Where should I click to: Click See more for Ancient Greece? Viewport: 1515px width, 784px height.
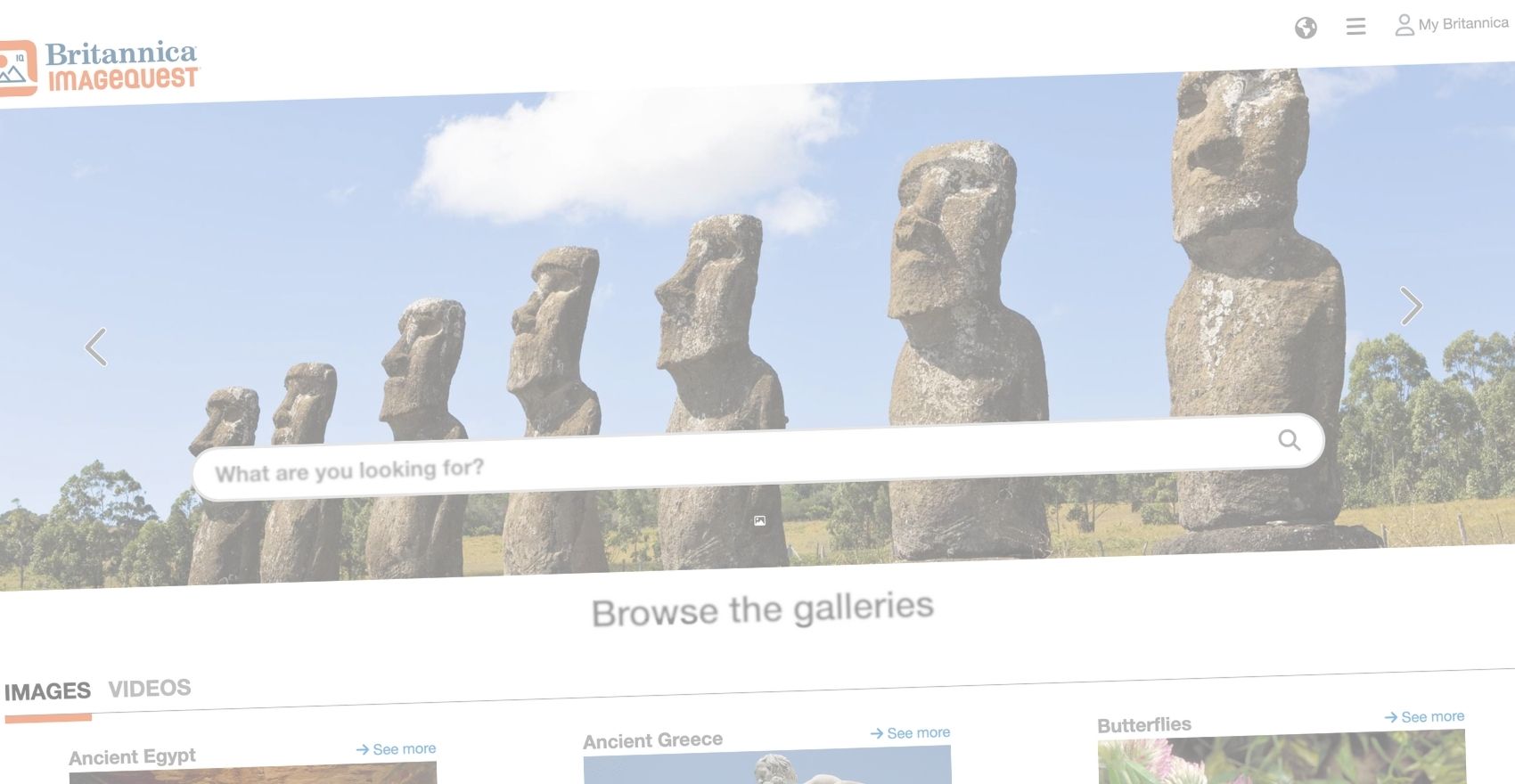pyautogui.click(x=910, y=732)
